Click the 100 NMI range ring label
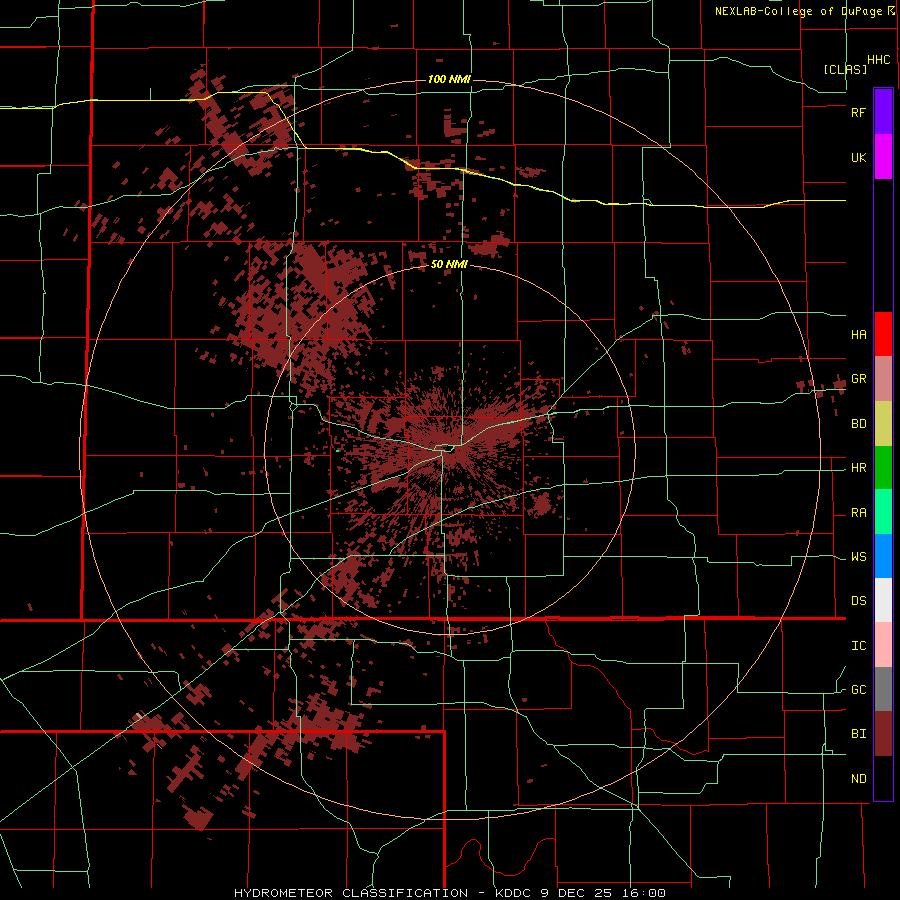Screen dimensions: 900x900 point(449,79)
